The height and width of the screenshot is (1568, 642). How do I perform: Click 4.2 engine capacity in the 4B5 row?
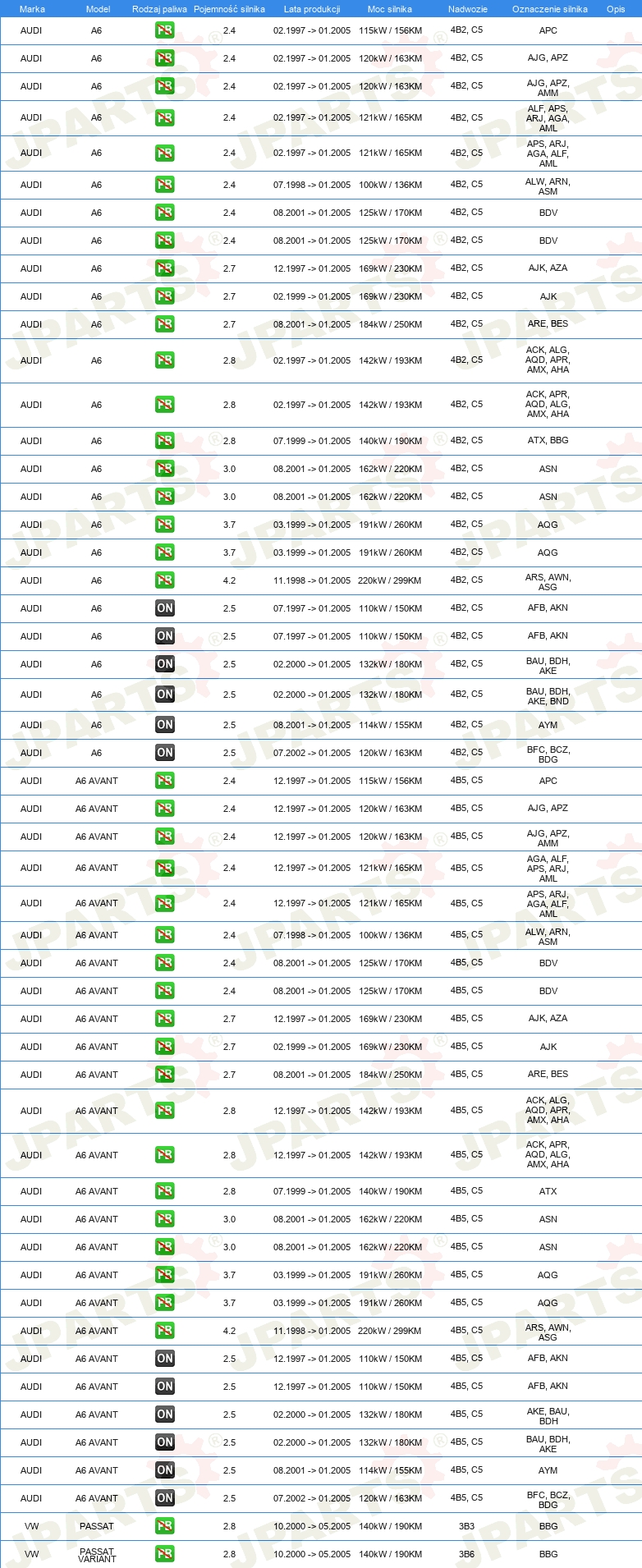coord(229,1331)
